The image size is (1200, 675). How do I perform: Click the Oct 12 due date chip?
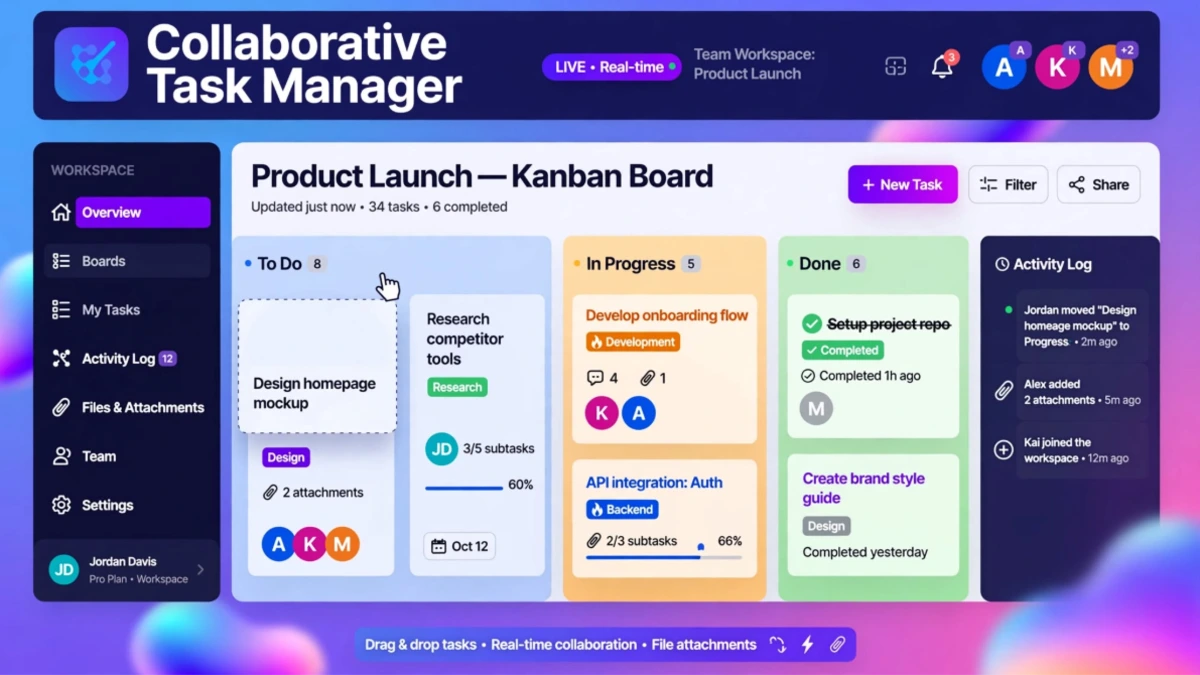(x=459, y=546)
